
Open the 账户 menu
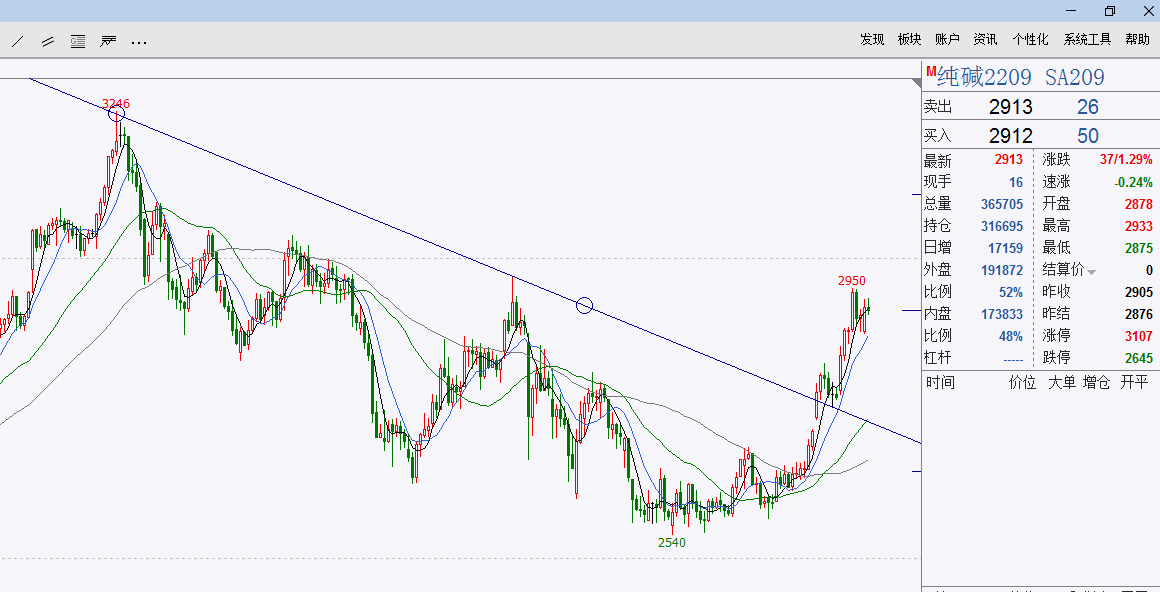pos(948,39)
